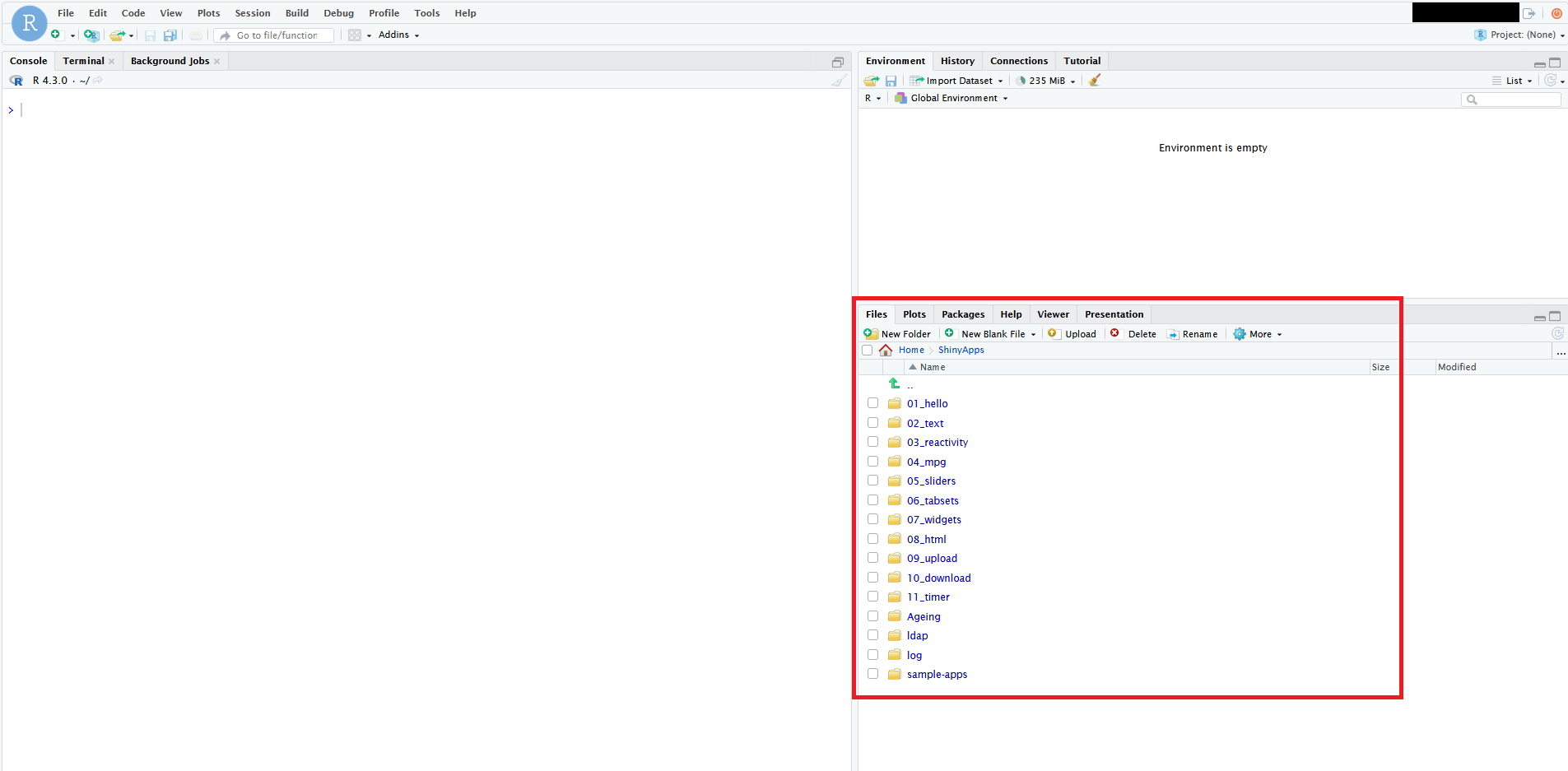Click the Go to file/function search field

coord(277,35)
